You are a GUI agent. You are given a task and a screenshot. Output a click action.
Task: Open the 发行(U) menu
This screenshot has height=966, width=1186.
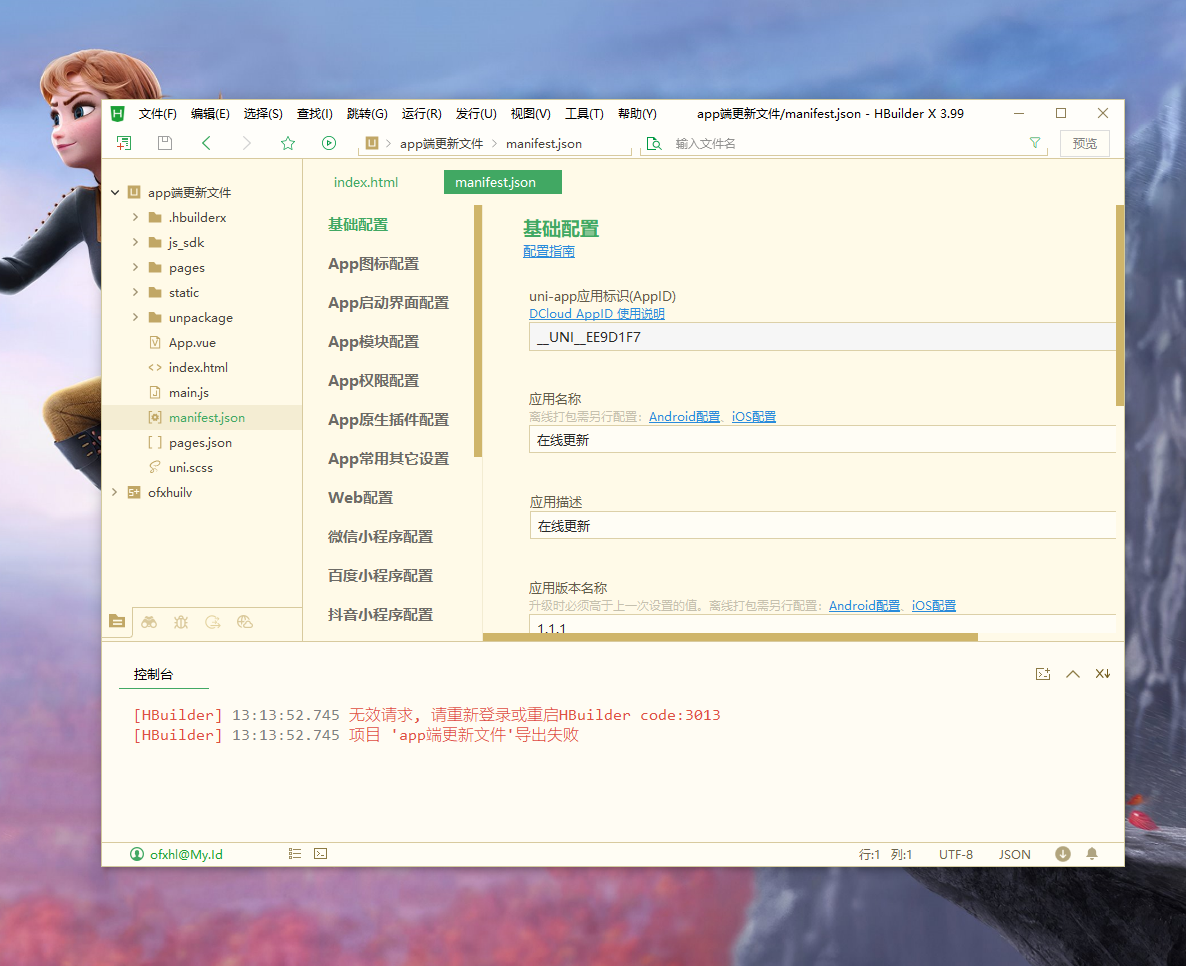pyautogui.click(x=476, y=114)
